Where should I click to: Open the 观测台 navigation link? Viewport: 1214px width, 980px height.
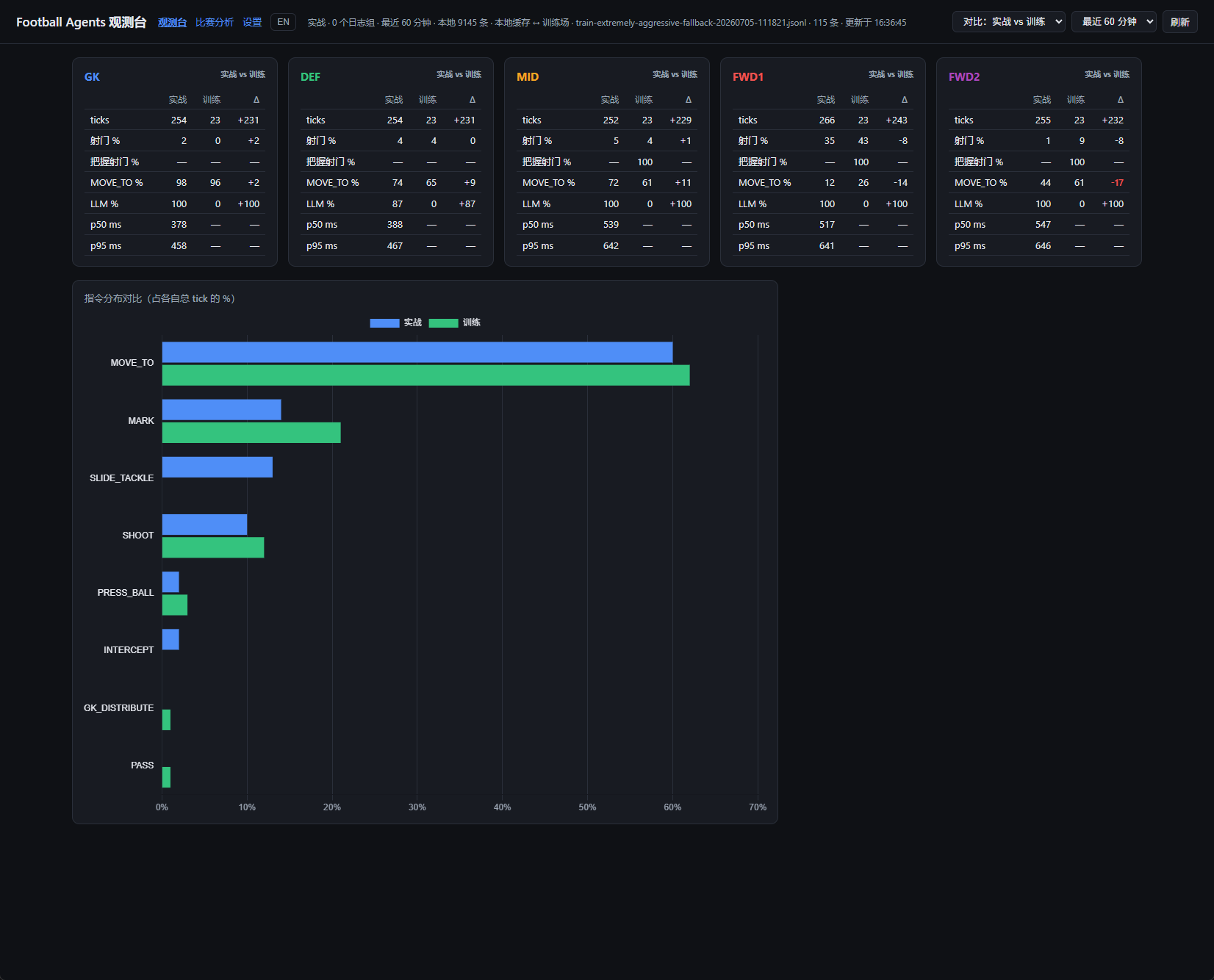tap(172, 22)
